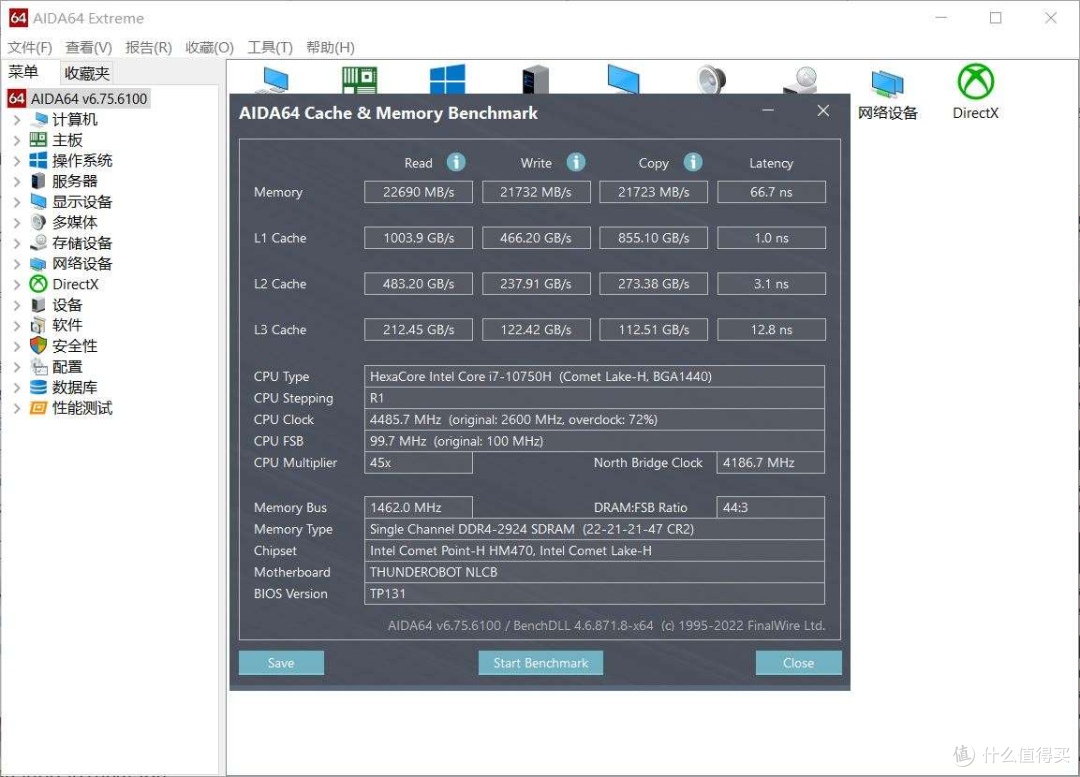Expand the 显示设备 tree node

(17, 202)
